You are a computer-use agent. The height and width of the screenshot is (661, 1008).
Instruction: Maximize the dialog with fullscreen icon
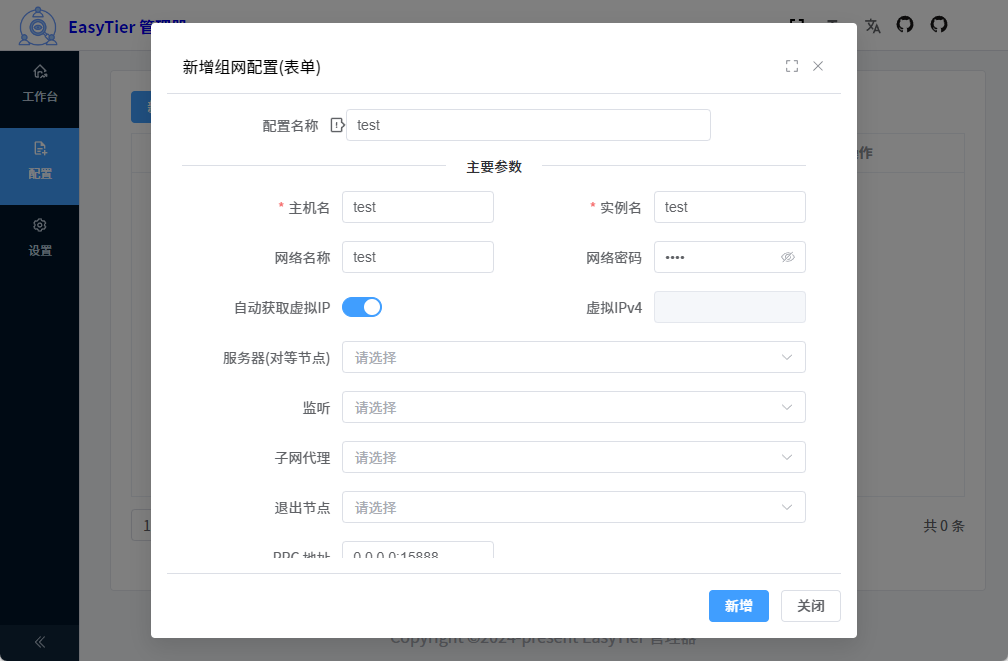coord(792,66)
